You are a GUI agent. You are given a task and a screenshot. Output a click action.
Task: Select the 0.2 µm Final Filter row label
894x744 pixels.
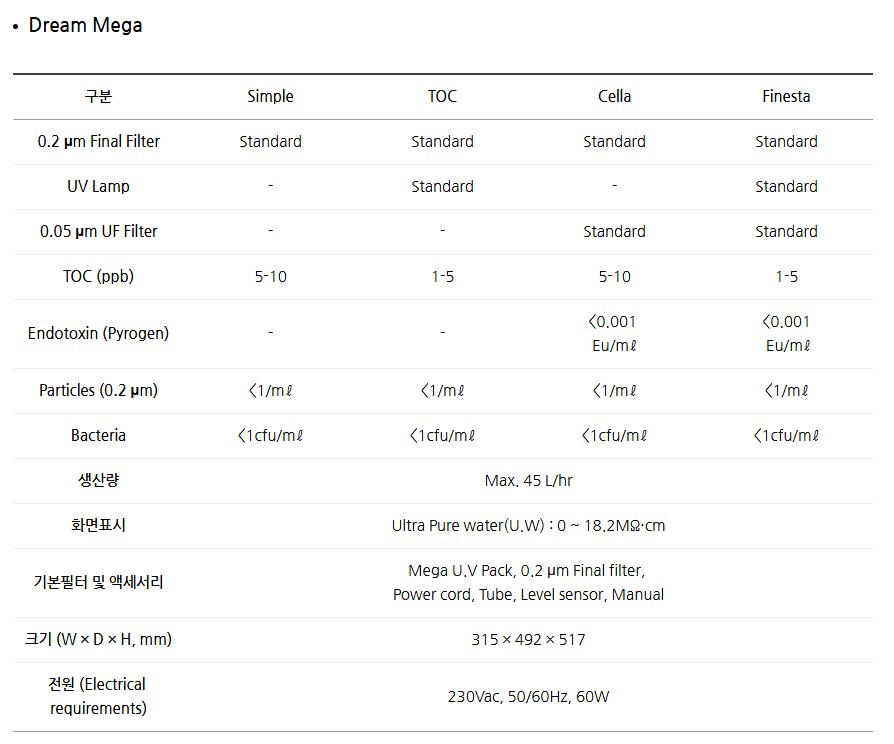[98, 142]
